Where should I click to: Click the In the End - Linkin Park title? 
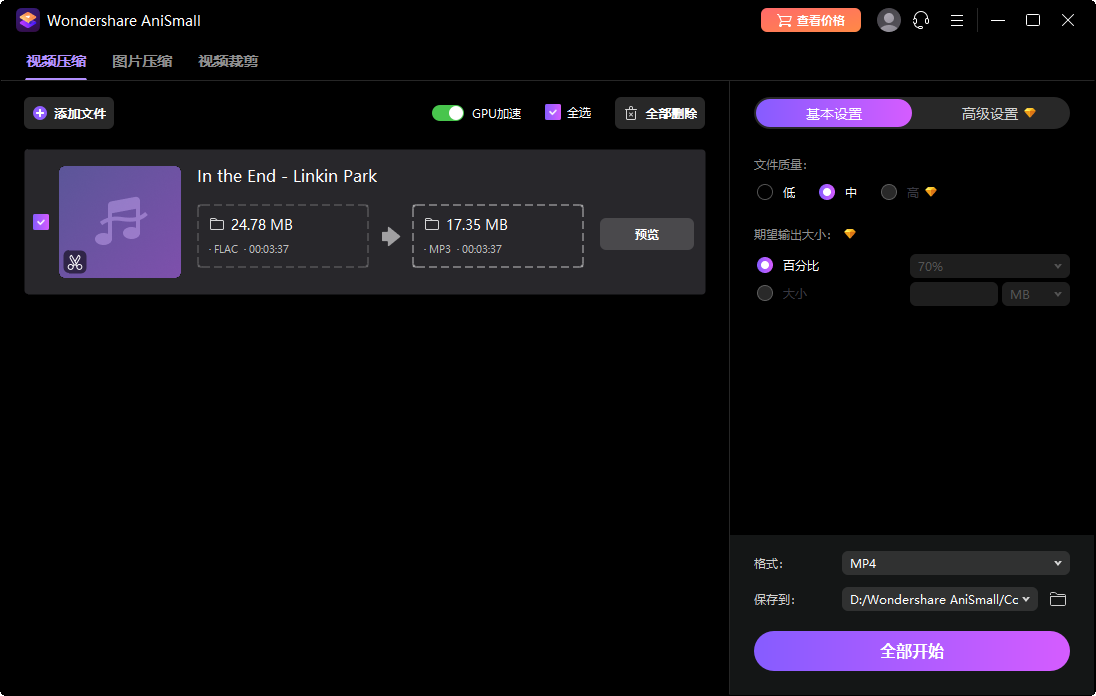(x=287, y=176)
